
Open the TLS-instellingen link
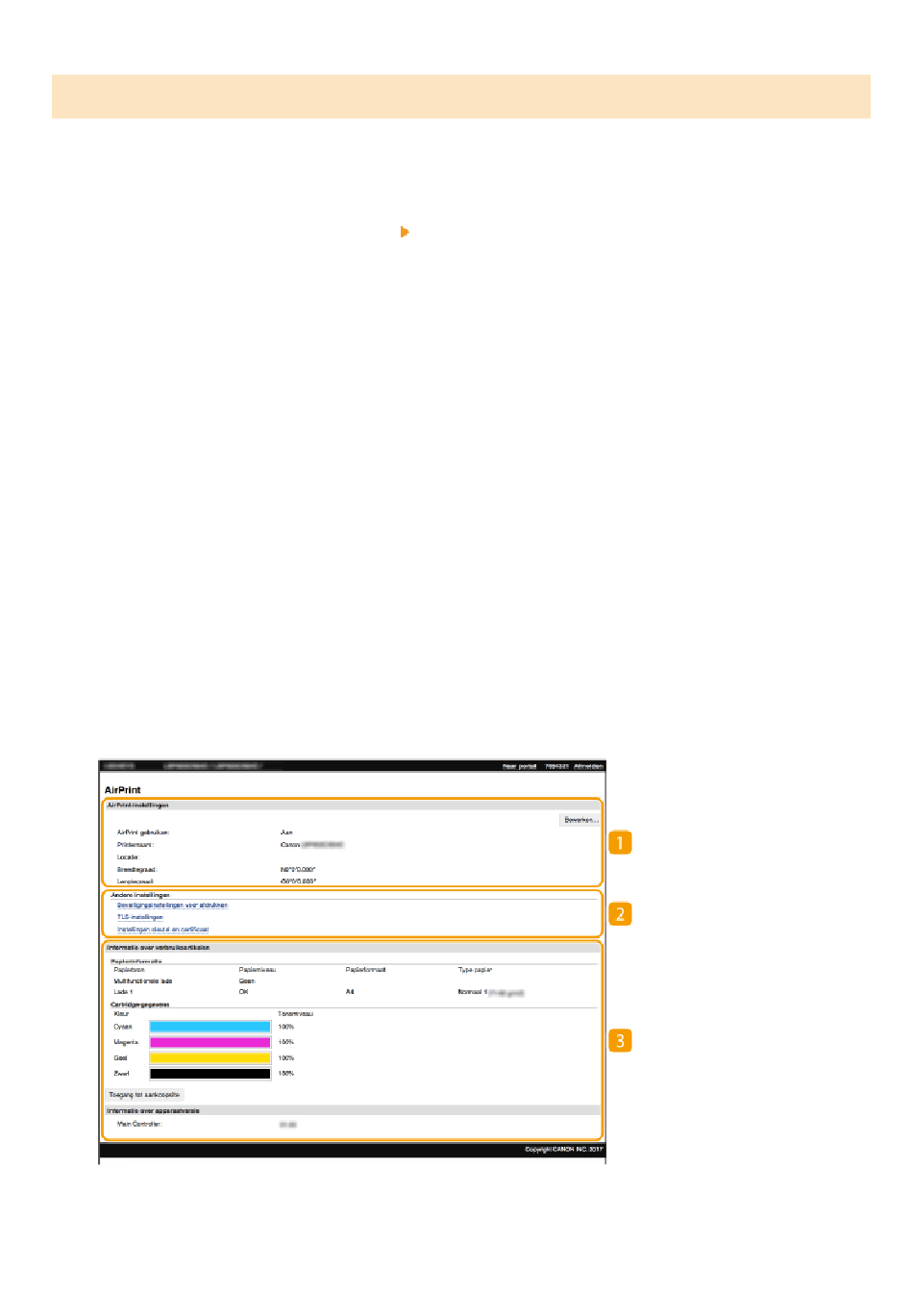click(x=140, y=917)
